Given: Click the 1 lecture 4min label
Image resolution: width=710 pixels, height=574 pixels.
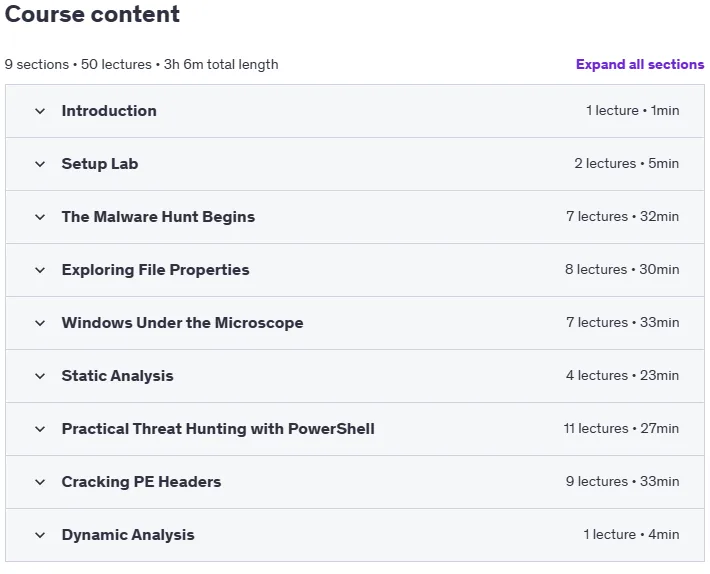Looking at the screenshot, I should (x=631, y=534).
